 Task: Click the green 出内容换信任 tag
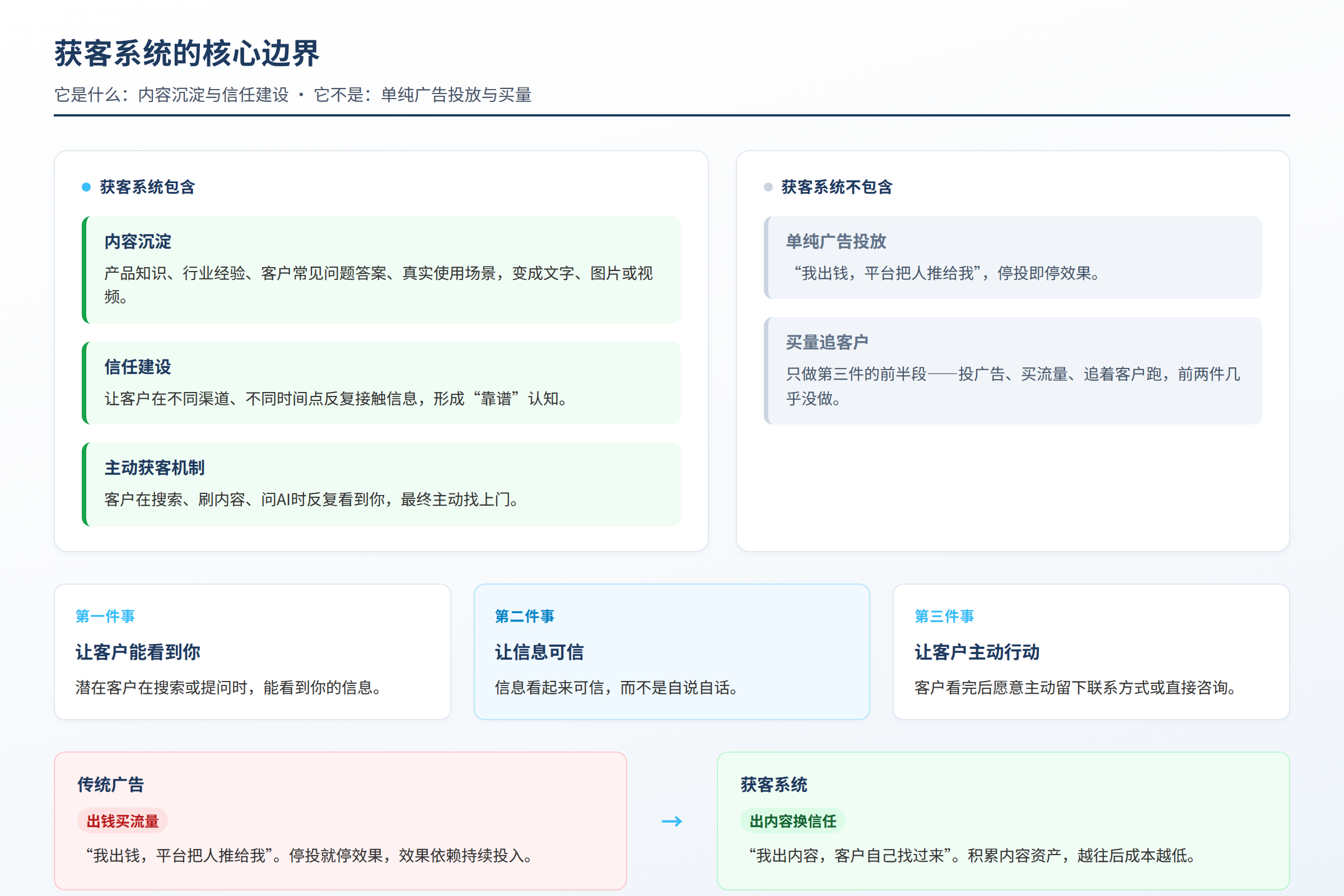pos(792,821)
